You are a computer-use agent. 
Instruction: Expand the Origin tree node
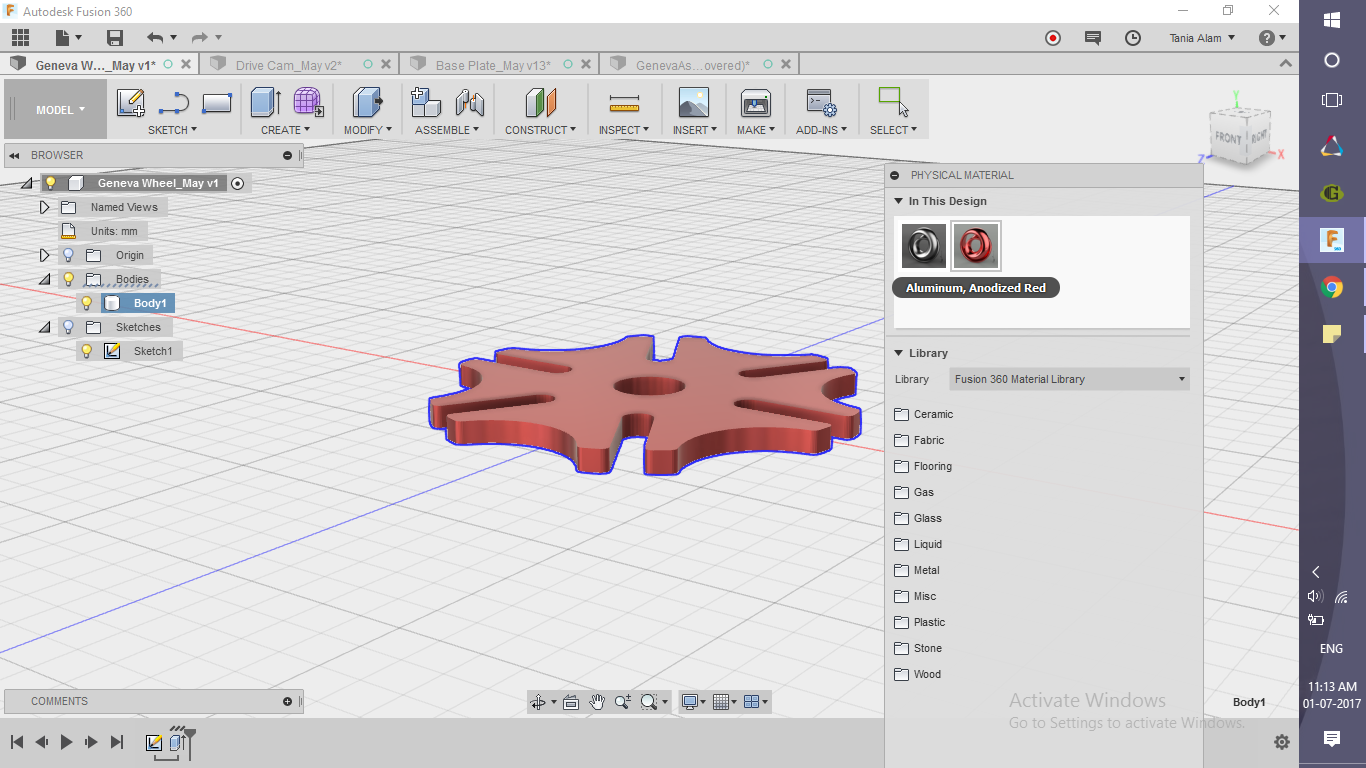(44, 255)
